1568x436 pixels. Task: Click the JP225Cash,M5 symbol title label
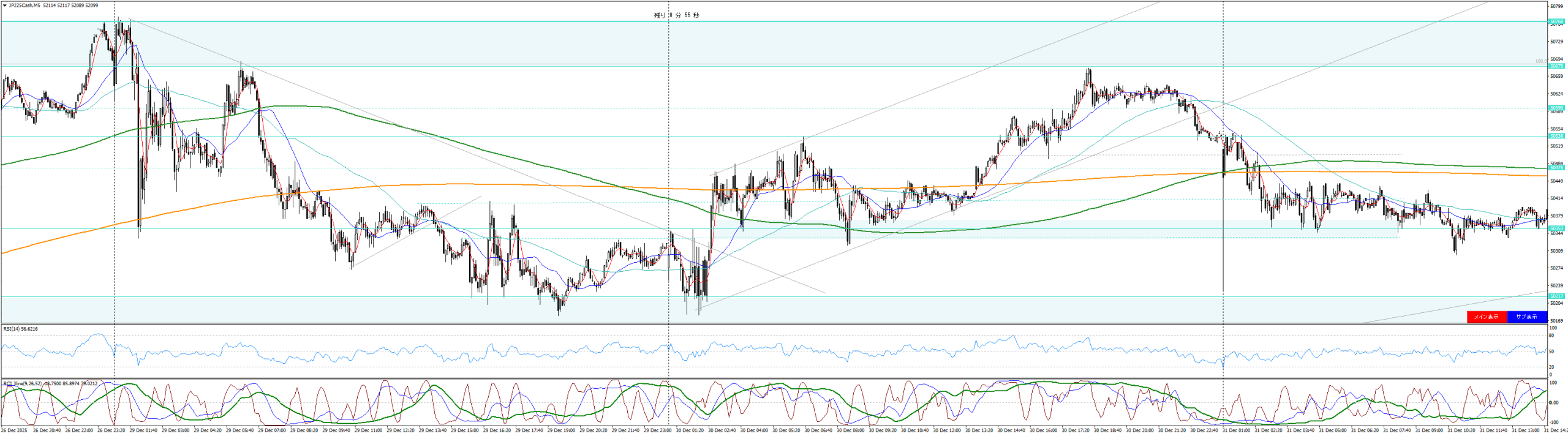click(24, 6)
